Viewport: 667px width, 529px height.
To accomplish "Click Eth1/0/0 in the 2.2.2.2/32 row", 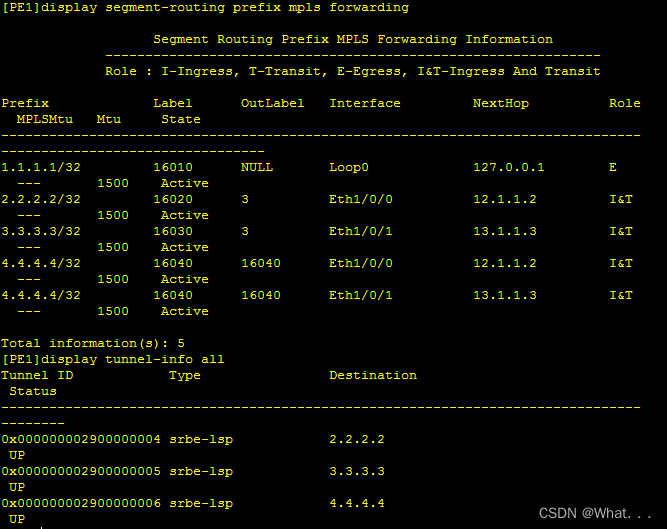I will tap(361, 199).
